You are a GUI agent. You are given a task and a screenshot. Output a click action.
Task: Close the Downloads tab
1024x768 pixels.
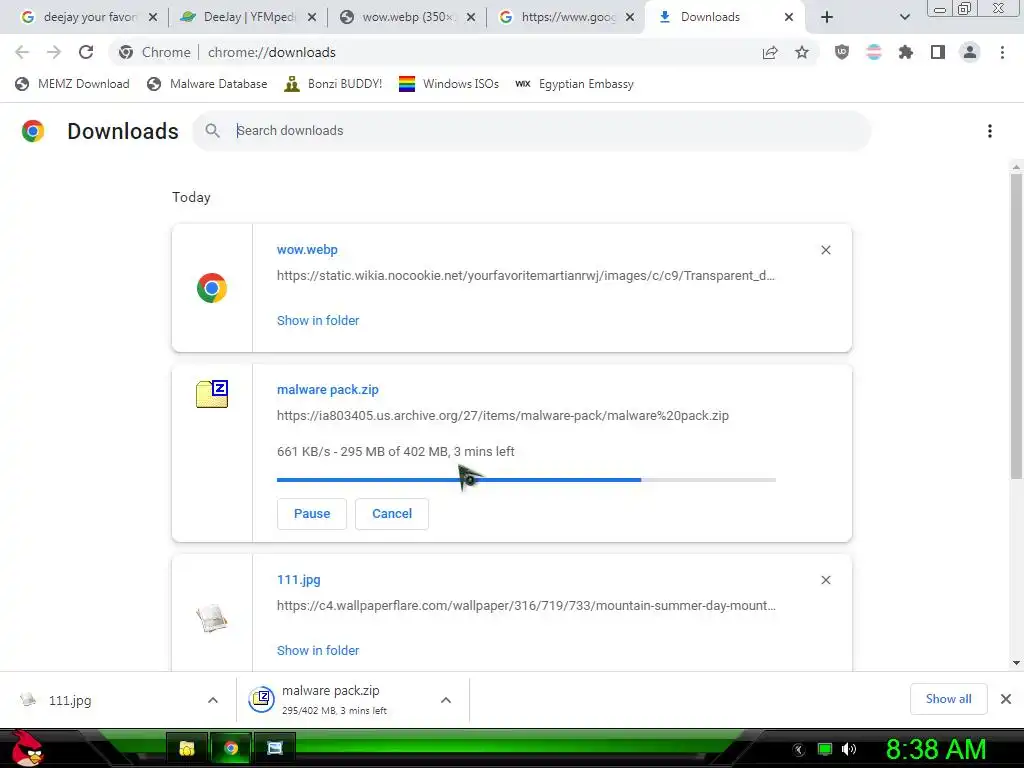coord(789,18)
